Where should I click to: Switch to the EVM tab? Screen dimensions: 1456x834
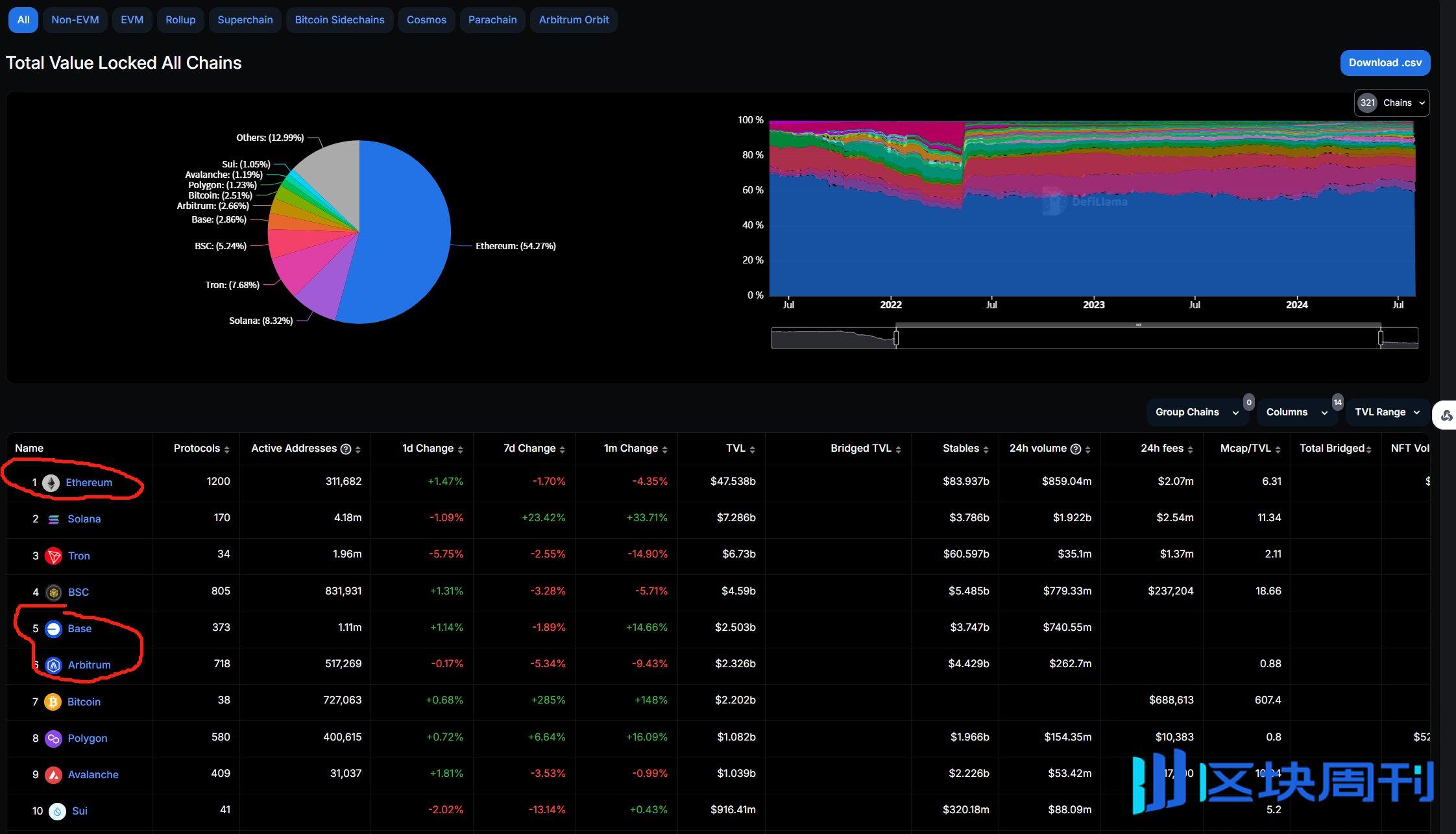[132, 20]
